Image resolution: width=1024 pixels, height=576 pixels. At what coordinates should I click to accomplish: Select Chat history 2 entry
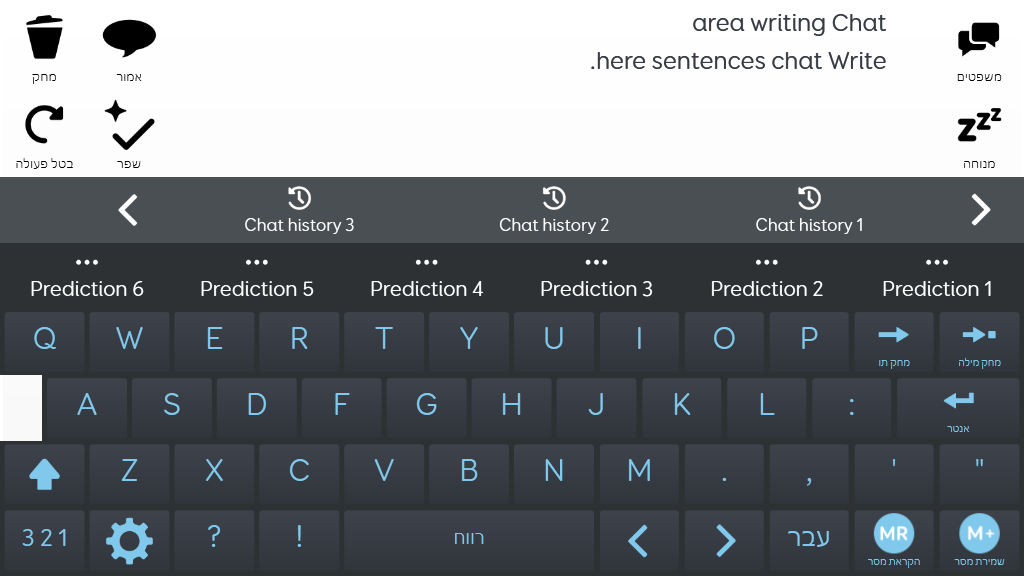554,210
